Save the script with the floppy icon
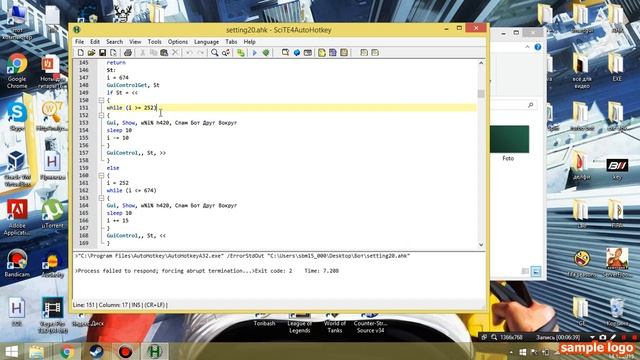Screen dimensions: 640x360 [x=102, y=53]
